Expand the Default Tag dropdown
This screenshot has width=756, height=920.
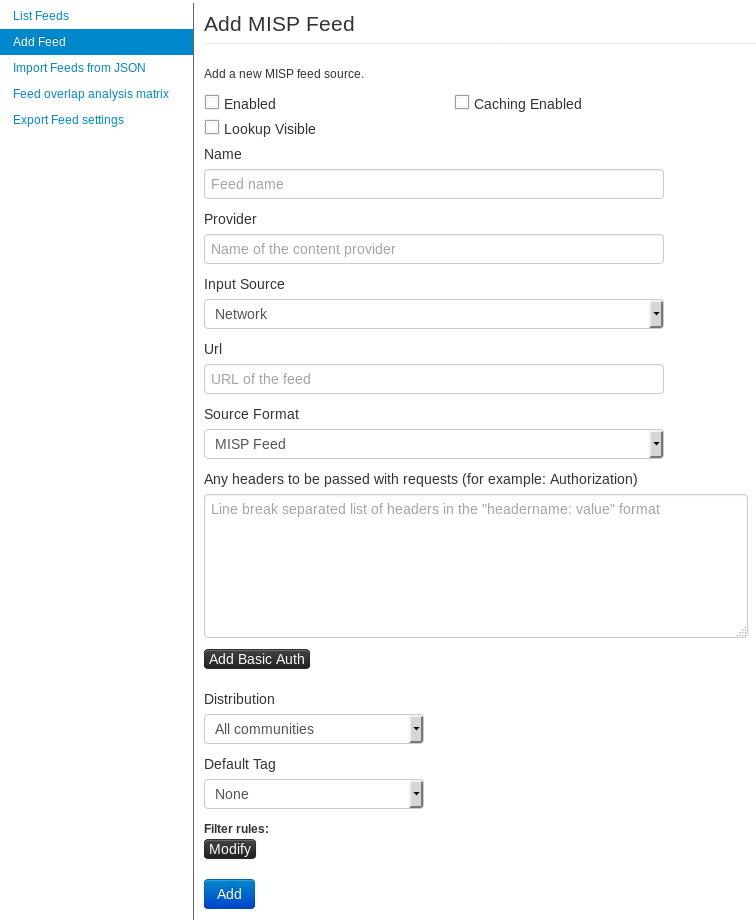313,794
